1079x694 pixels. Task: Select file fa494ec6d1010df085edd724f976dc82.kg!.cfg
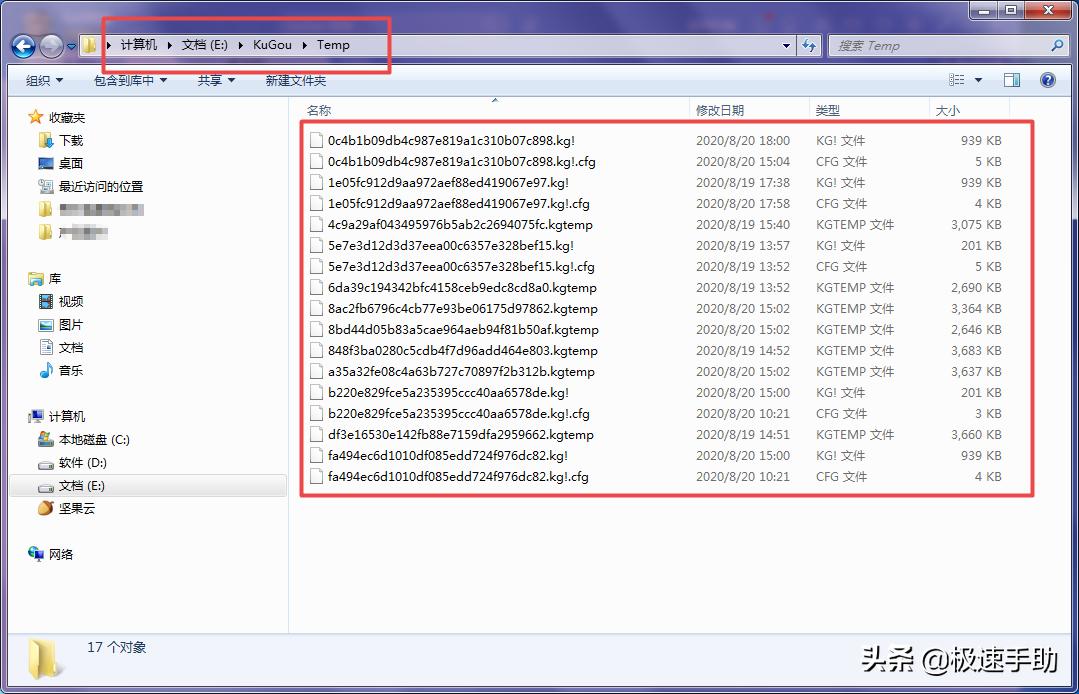(x=458, y=476)
